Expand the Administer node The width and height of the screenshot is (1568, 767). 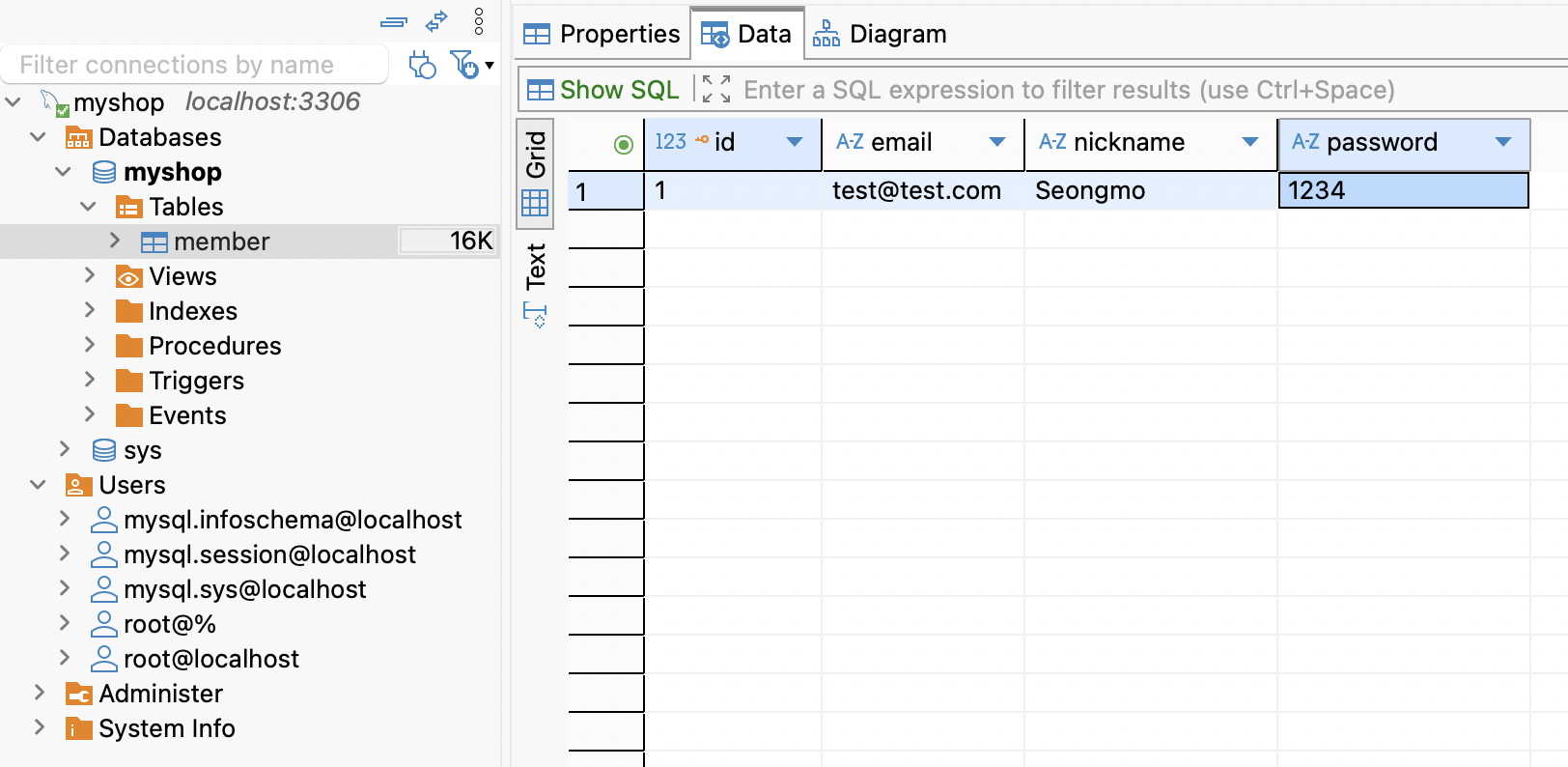[x=40, y=693]
